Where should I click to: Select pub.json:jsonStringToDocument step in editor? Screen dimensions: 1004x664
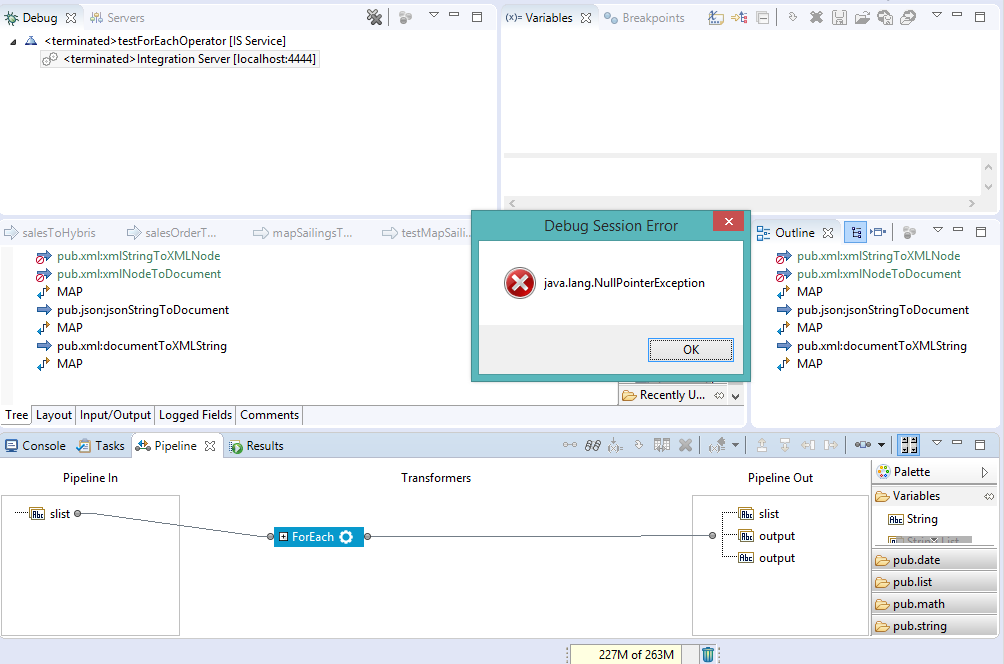tap(143, 310)
